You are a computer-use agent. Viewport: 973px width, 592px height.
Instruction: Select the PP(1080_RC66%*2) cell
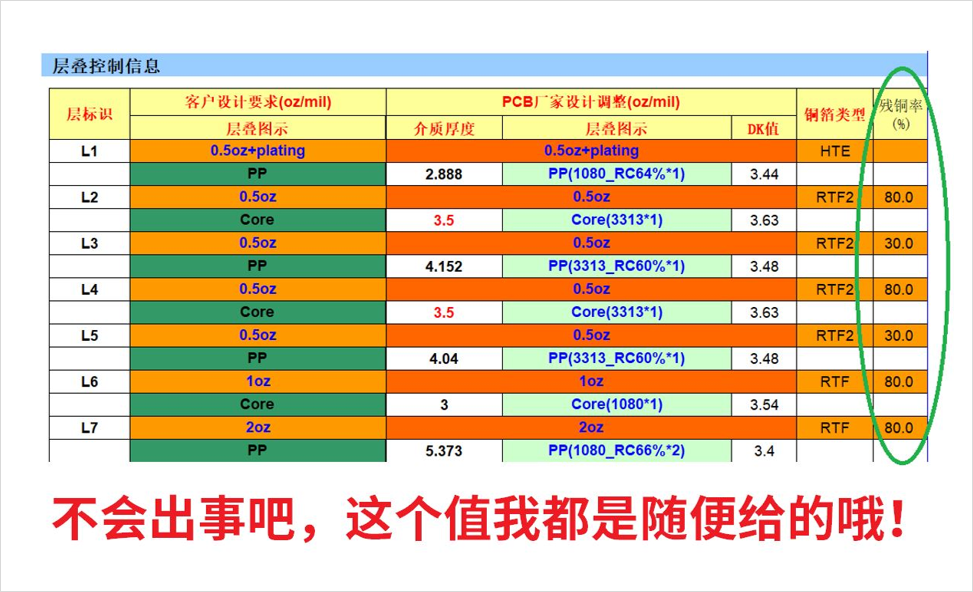pyautogui.click(x=617, y=451)
